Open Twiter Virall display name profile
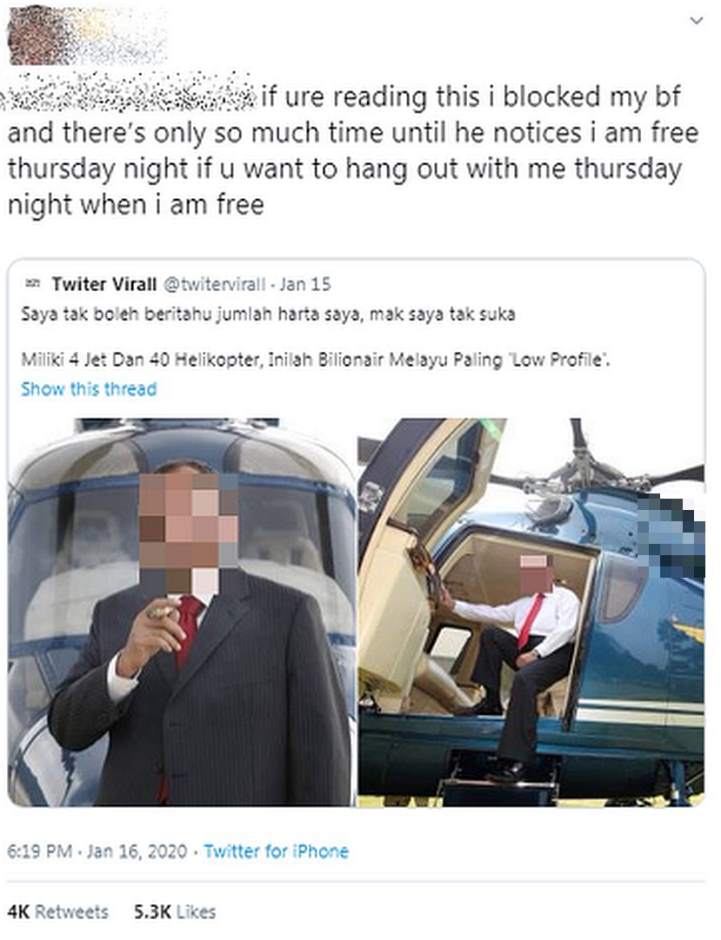The height and width of the screenshot is (940, 721). click(x=104, y=284)
